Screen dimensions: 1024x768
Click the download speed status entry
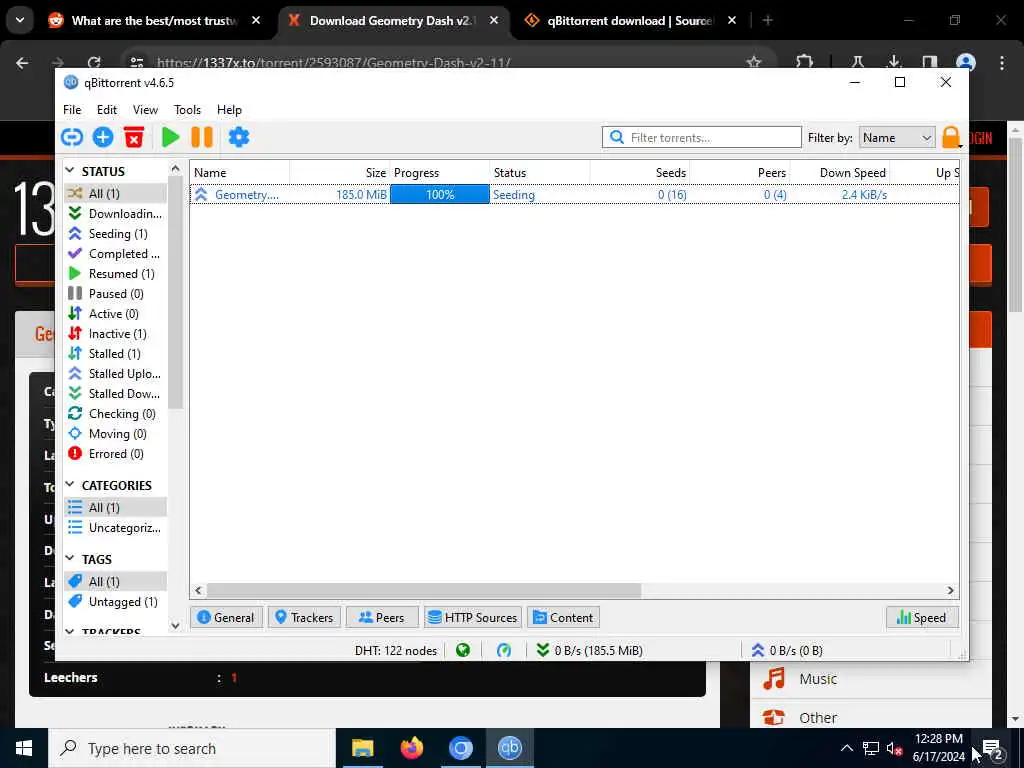[x=589, y=650]
